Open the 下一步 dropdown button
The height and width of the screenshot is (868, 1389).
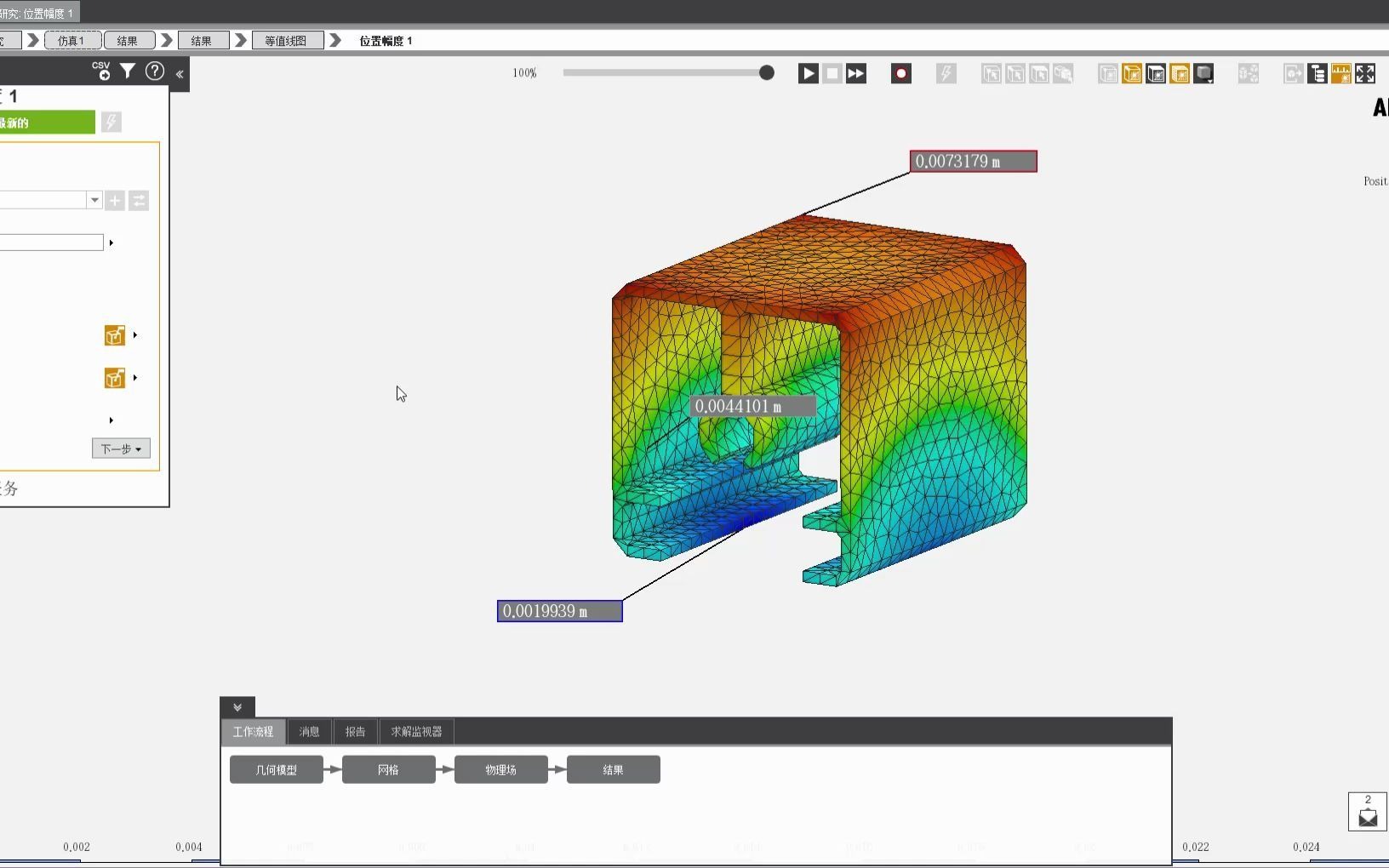(x=120, y=448)
